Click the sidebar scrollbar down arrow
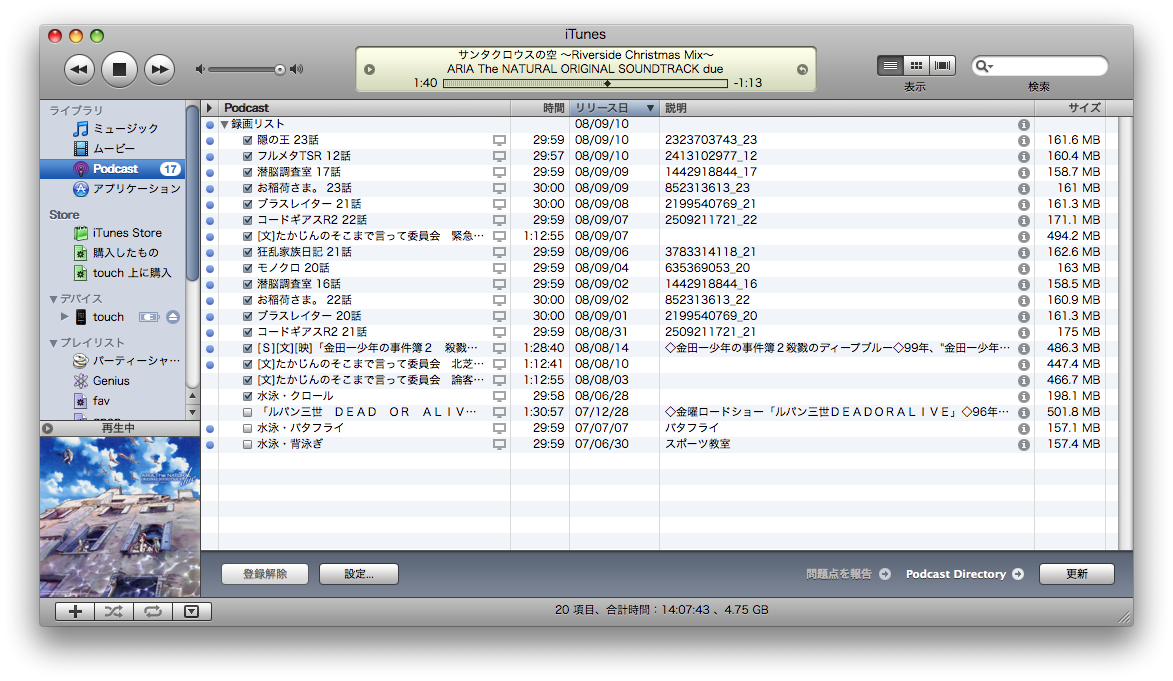The height and width of the screenshot is (681, 1173). (x=192, y=412)
